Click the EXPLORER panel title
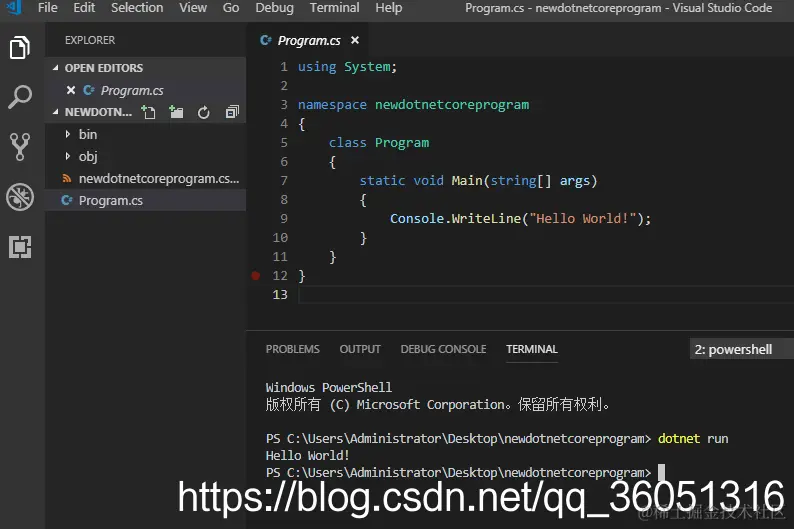Viewport: 794px width, 529px height. [x=90, y=40]
